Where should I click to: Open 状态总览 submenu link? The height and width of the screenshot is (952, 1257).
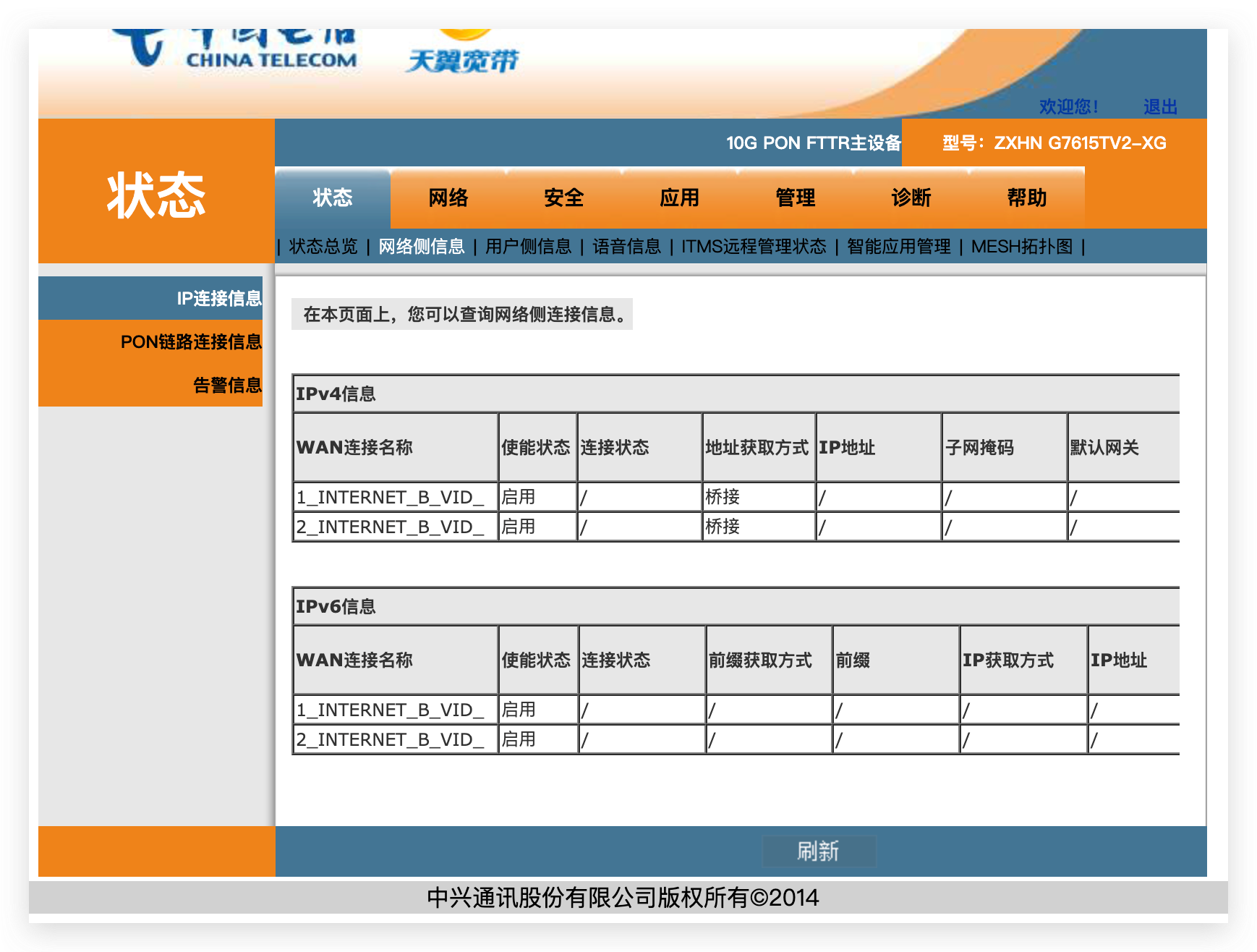pos(323,247)
